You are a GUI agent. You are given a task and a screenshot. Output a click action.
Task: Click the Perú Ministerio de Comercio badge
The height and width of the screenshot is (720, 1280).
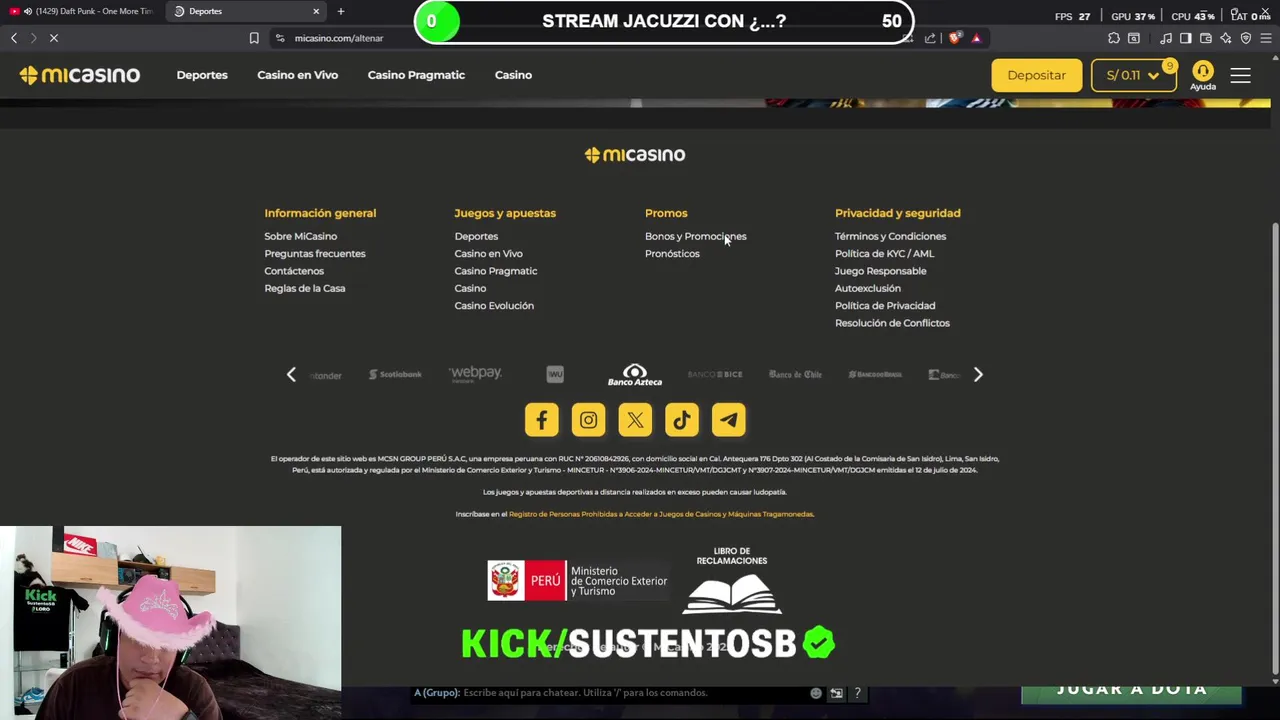(x=577, y=581)
